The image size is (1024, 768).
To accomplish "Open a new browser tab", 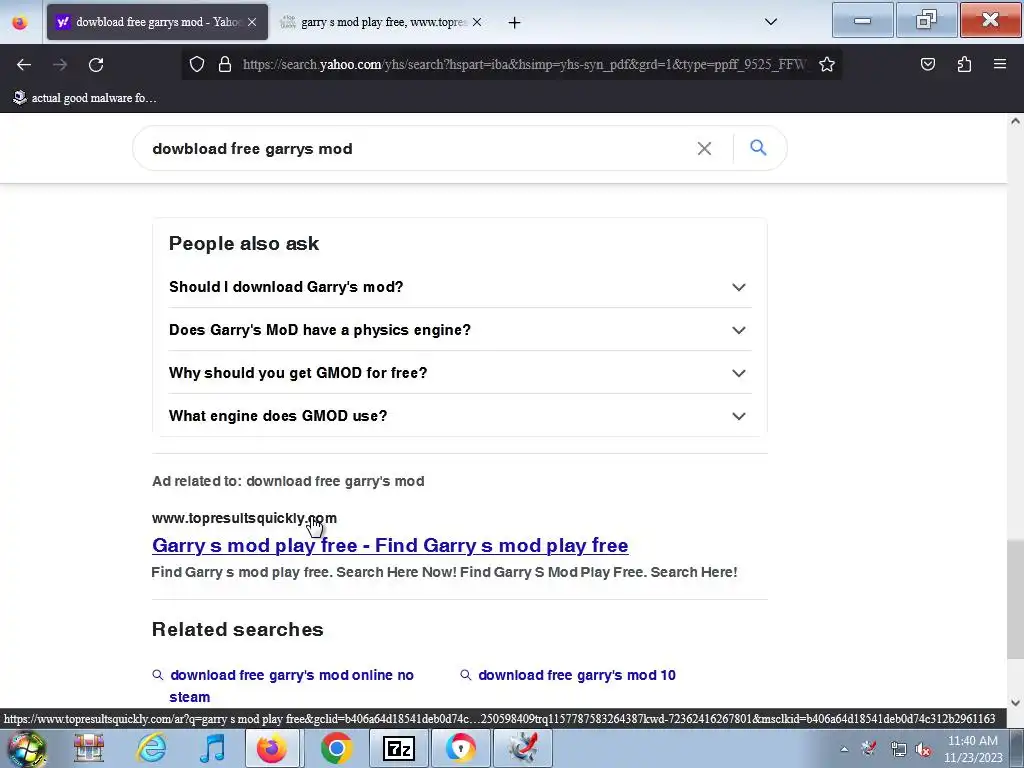I will [x=515, y=22].
